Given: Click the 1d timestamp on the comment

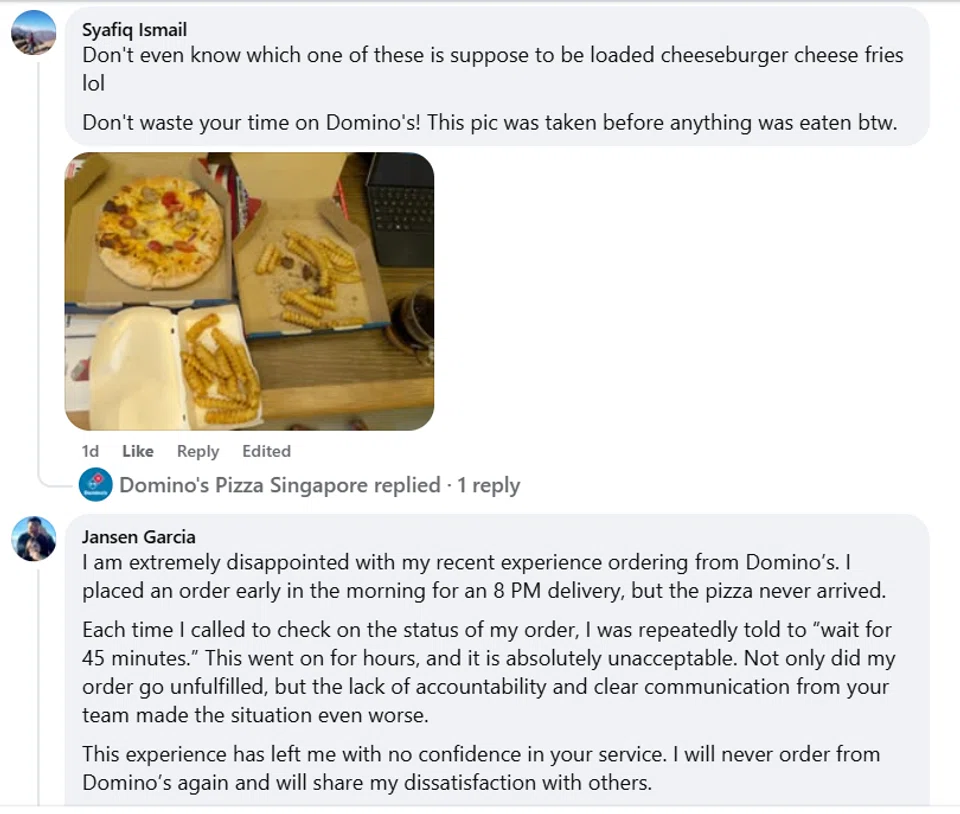Looking at the screenshot, I should tap(90, 451).
